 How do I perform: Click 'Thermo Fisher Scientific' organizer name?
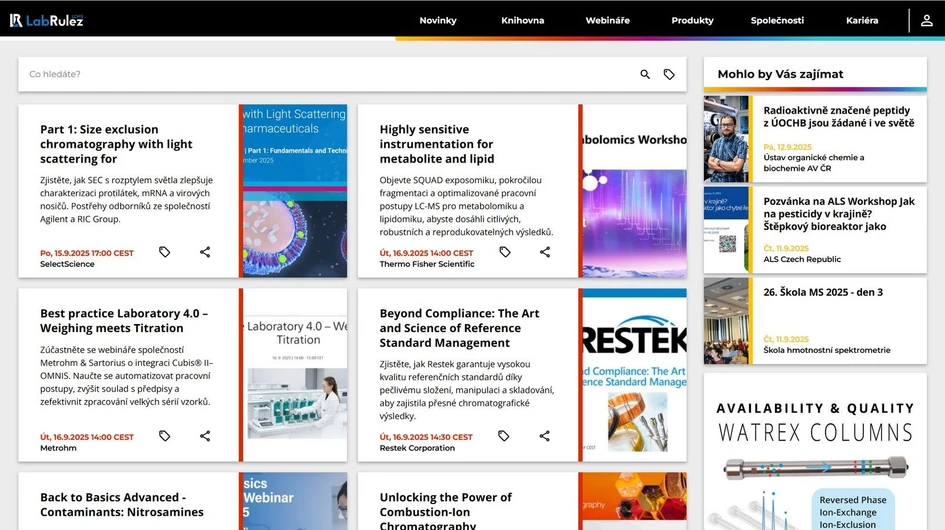(427, 264)
